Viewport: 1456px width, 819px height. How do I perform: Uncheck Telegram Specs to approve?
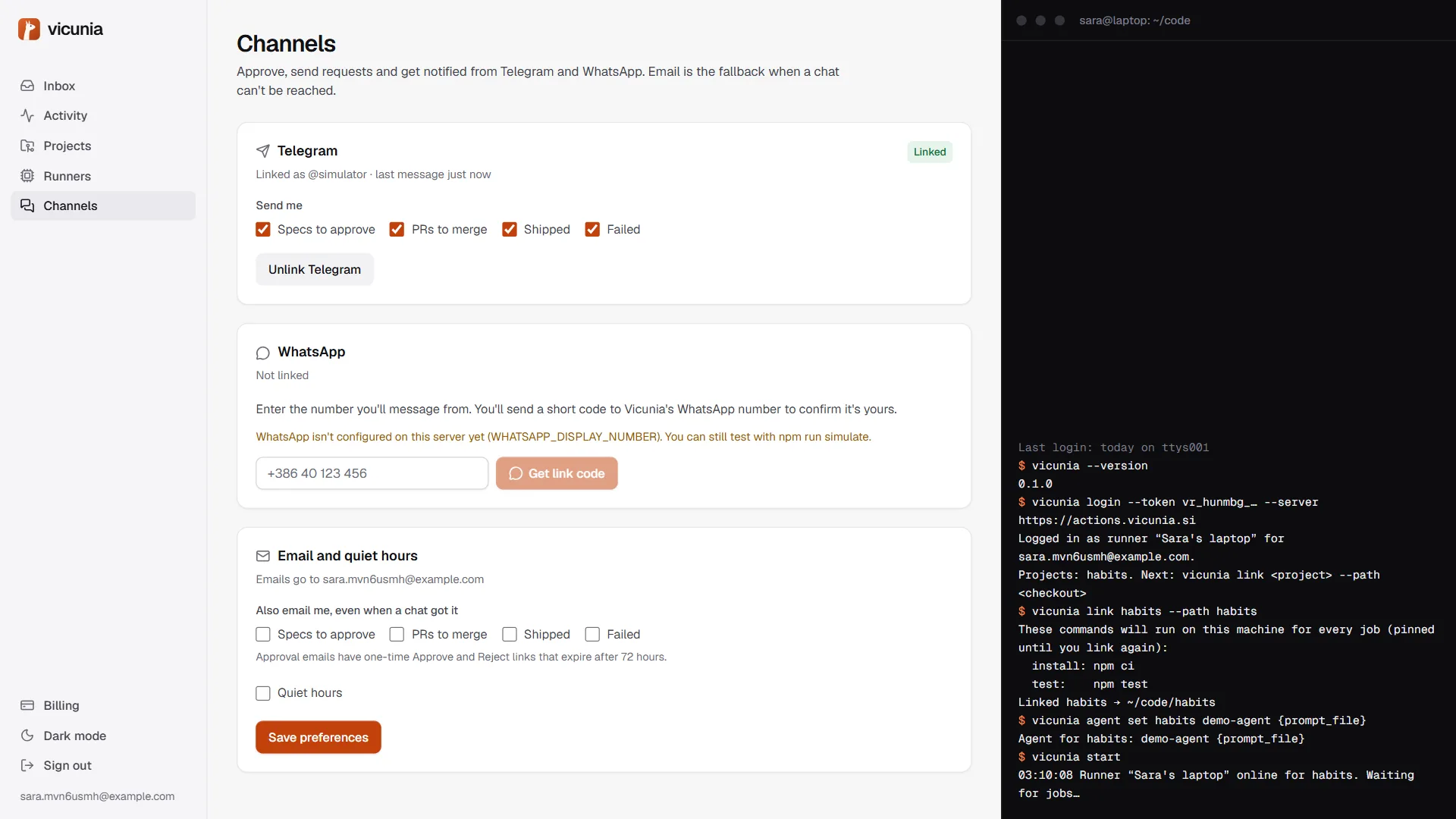[263, 229]
